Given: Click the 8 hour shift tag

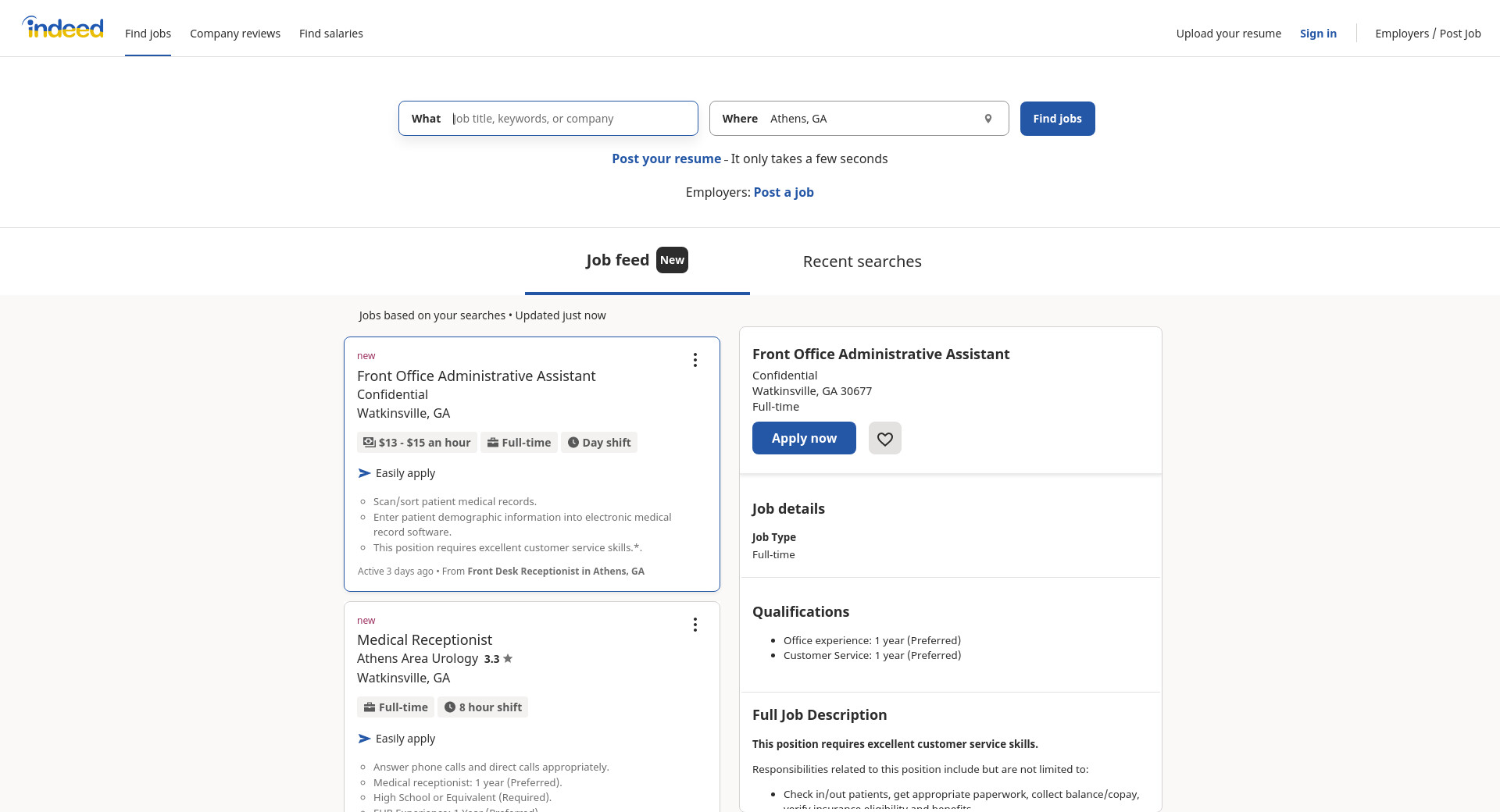Looking at the screenshot, I should 483,707.
